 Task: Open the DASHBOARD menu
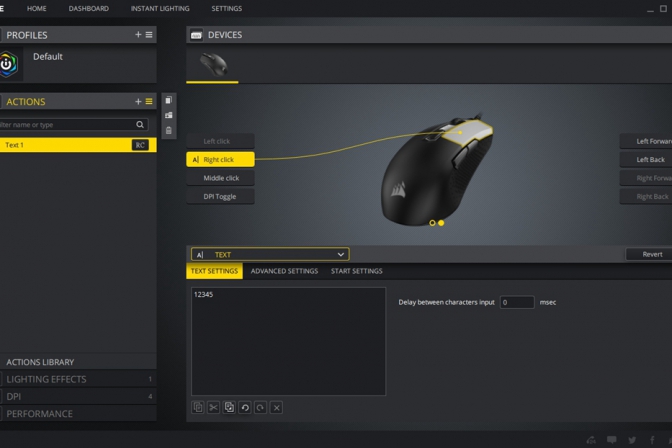click(89, 9)
